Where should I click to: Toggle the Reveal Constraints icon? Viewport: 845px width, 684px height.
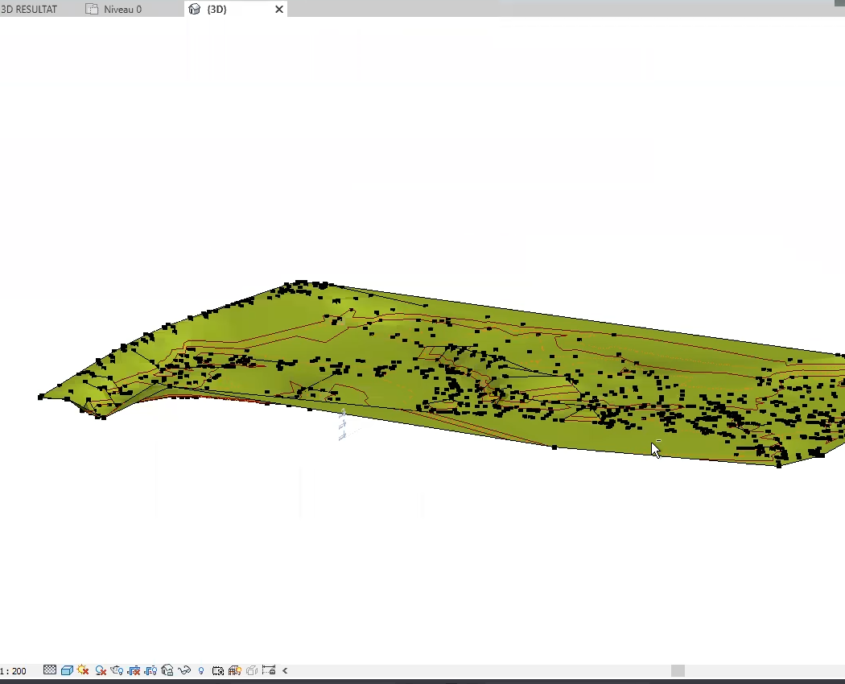point(268,671)
